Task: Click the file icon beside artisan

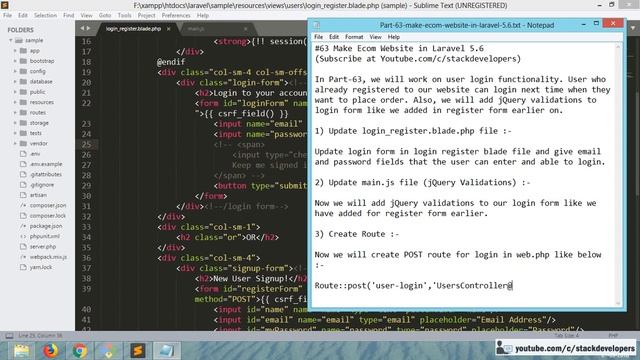Action: click(x=23, y=195)
